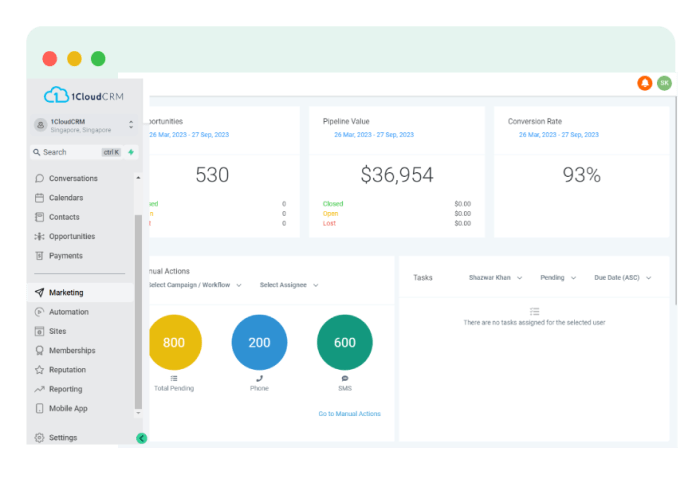
Task: Open the 1CloudCRM account switcher
Action: 84,125
